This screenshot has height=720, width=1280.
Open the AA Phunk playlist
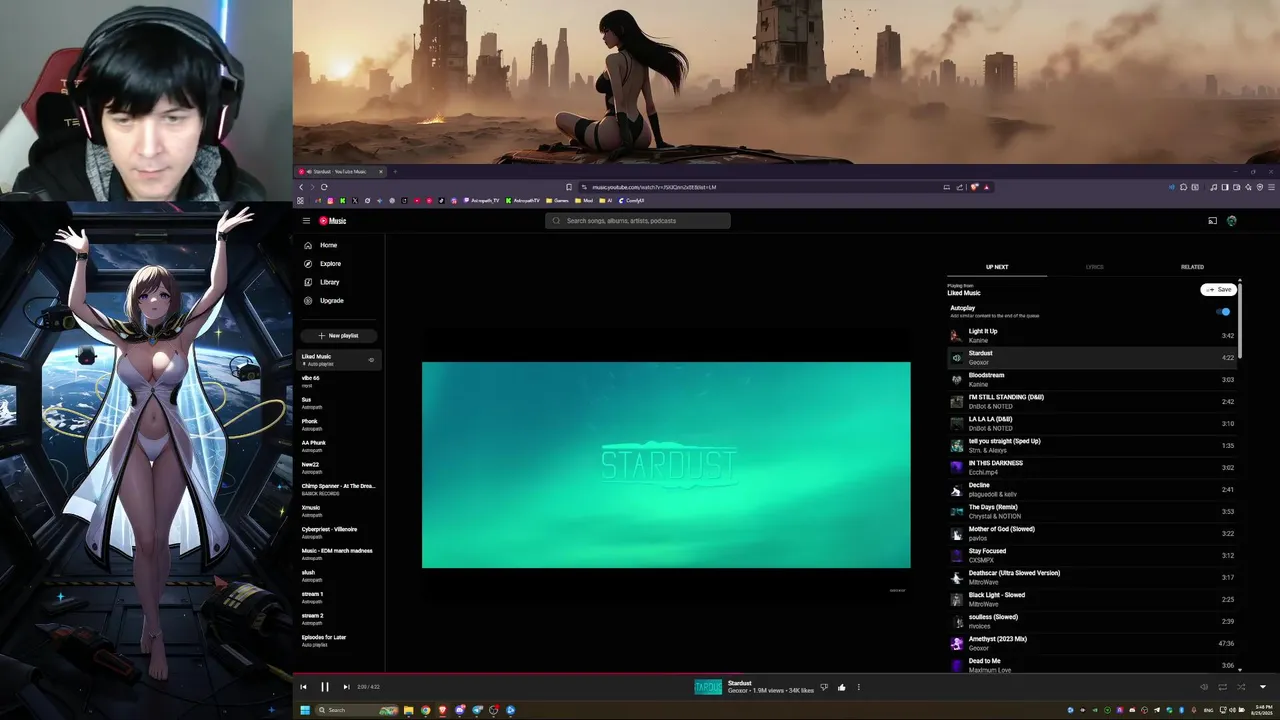[x=340, y=446]
